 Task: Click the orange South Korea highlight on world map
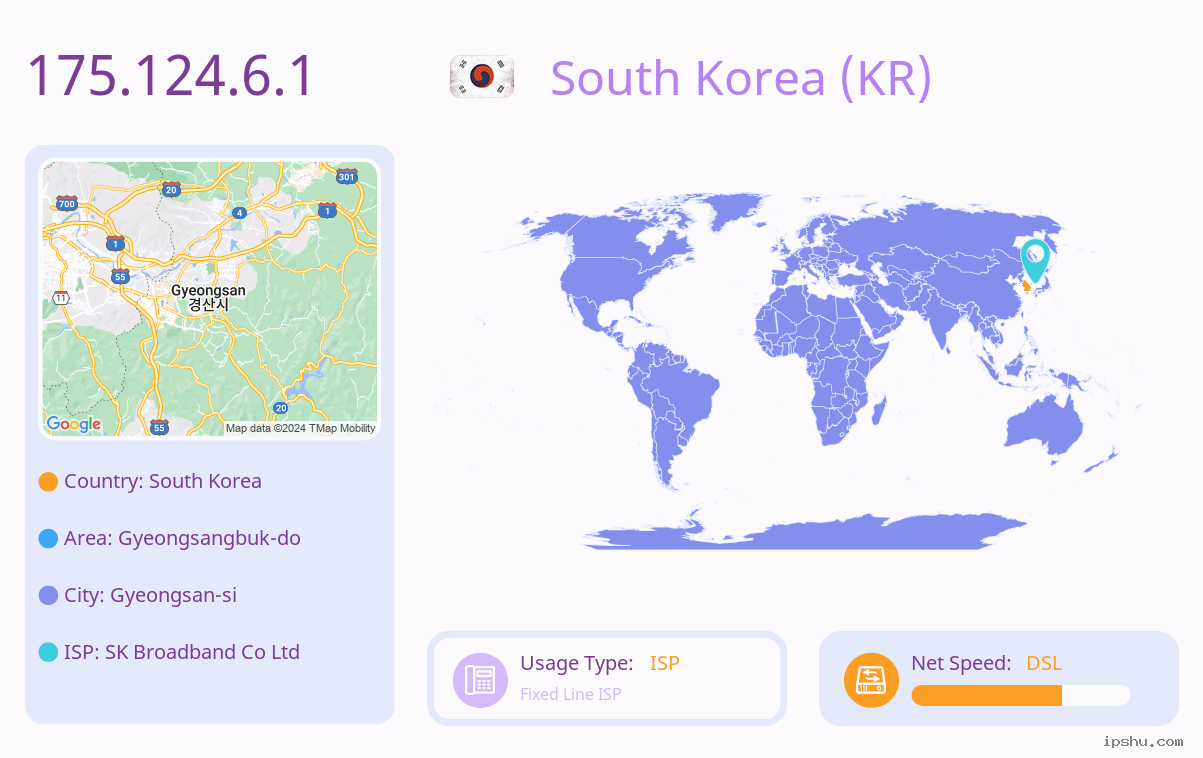[1026, 287]
